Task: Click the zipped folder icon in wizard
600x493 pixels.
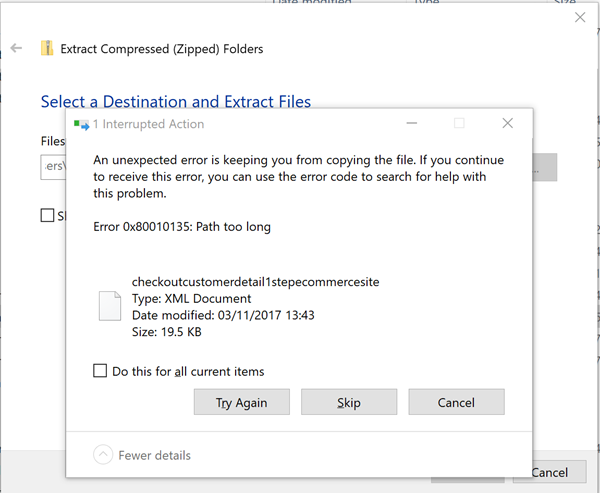Action: (47, 48)
